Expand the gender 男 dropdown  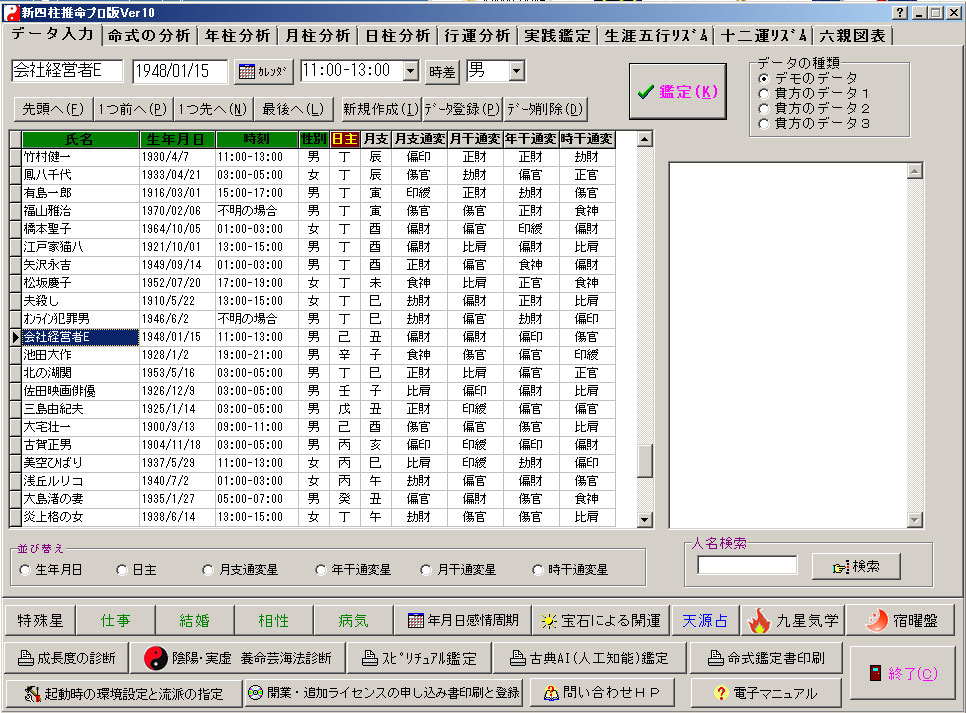click(x=517, y=71)
